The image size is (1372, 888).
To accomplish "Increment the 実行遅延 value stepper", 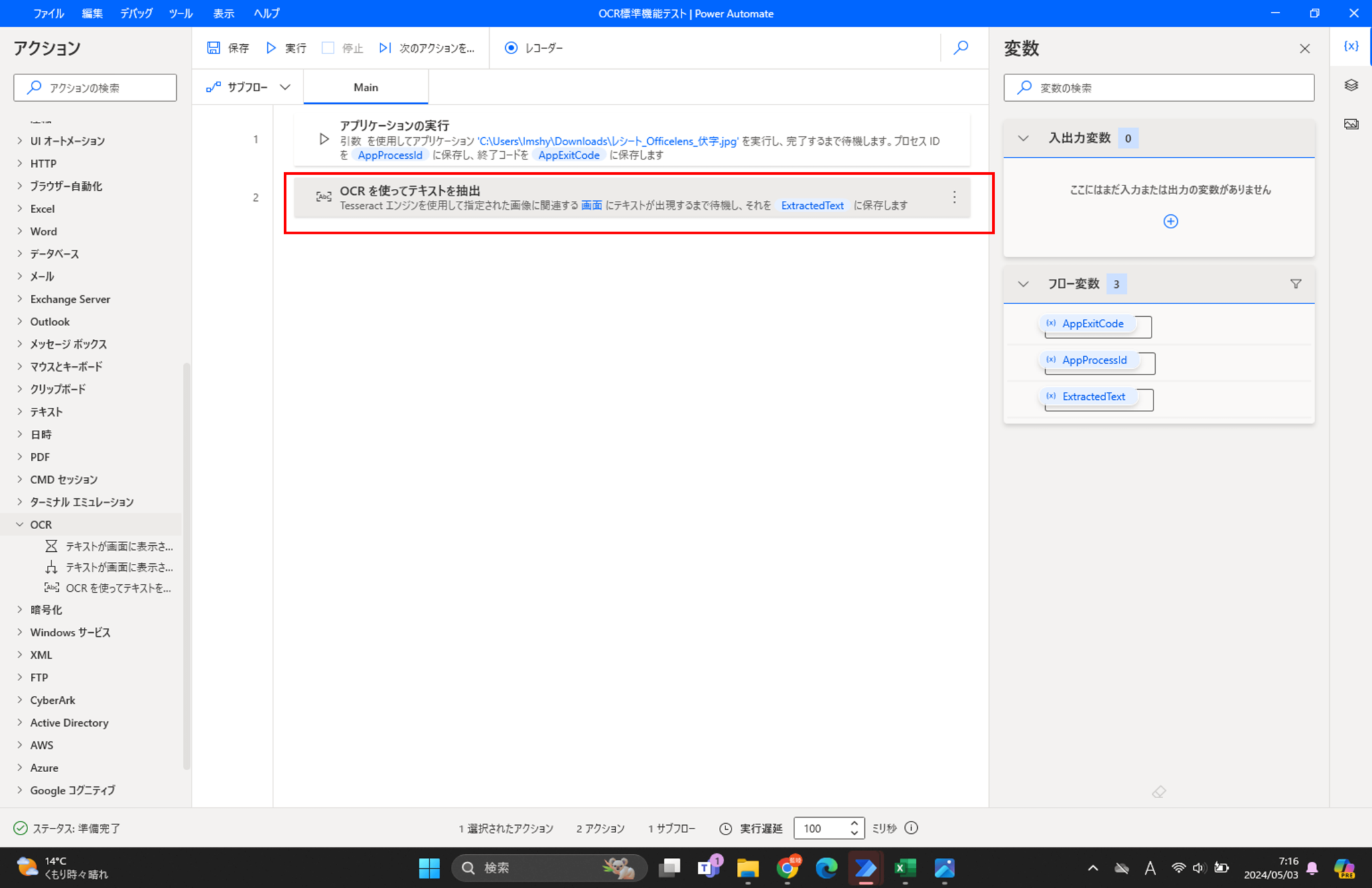I will pos(853,824).
